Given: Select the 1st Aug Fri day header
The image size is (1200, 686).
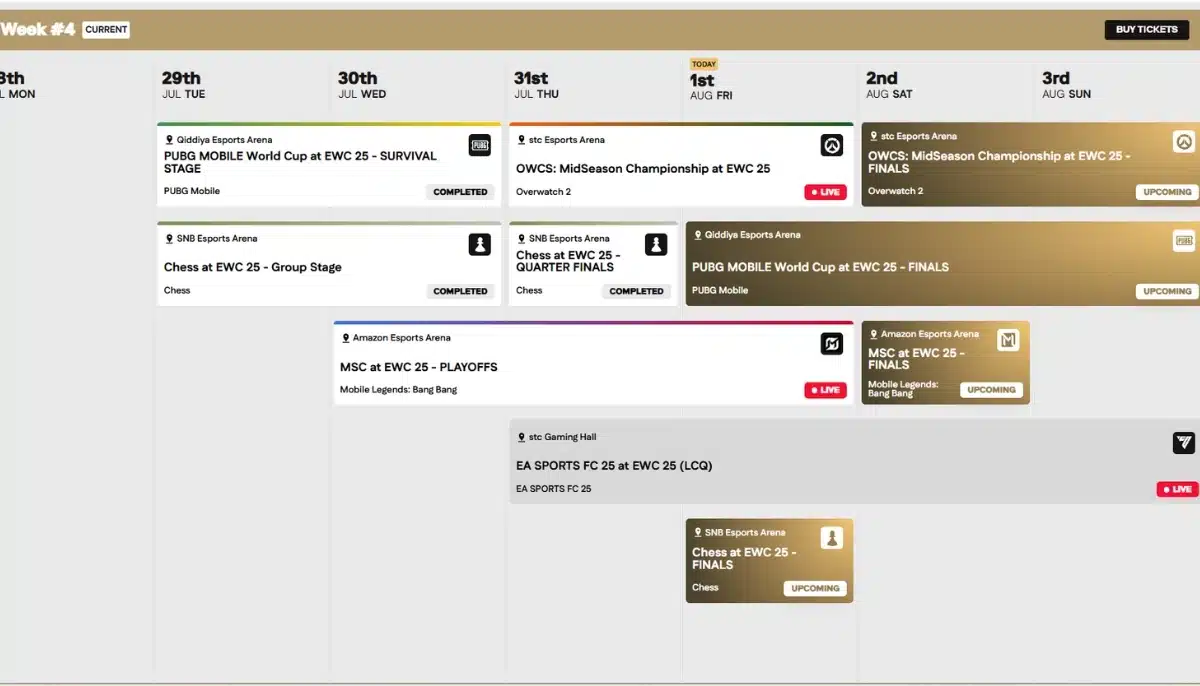Looking at the screenshot, I should coord(712,85).
